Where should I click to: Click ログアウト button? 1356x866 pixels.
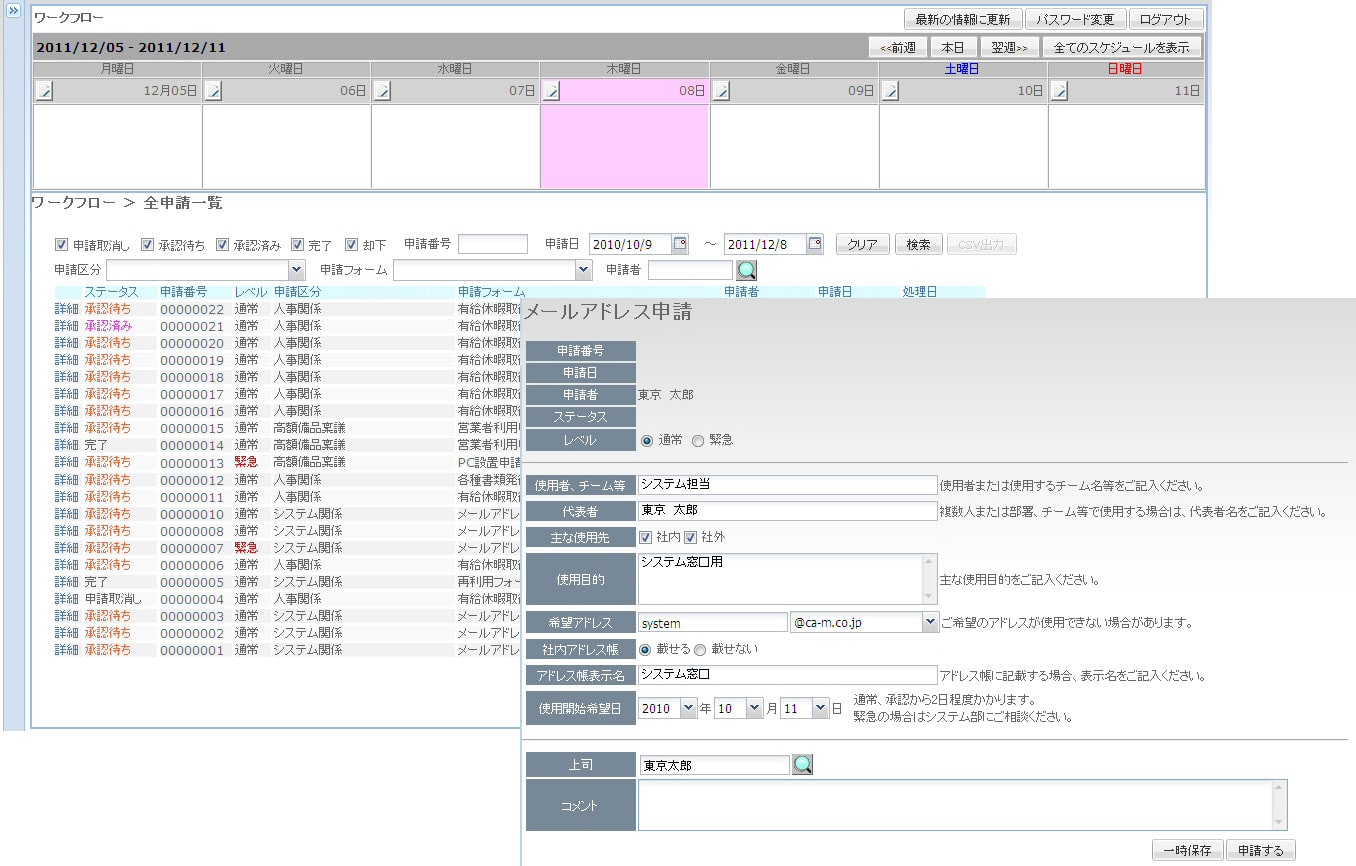click(1166, 20)
